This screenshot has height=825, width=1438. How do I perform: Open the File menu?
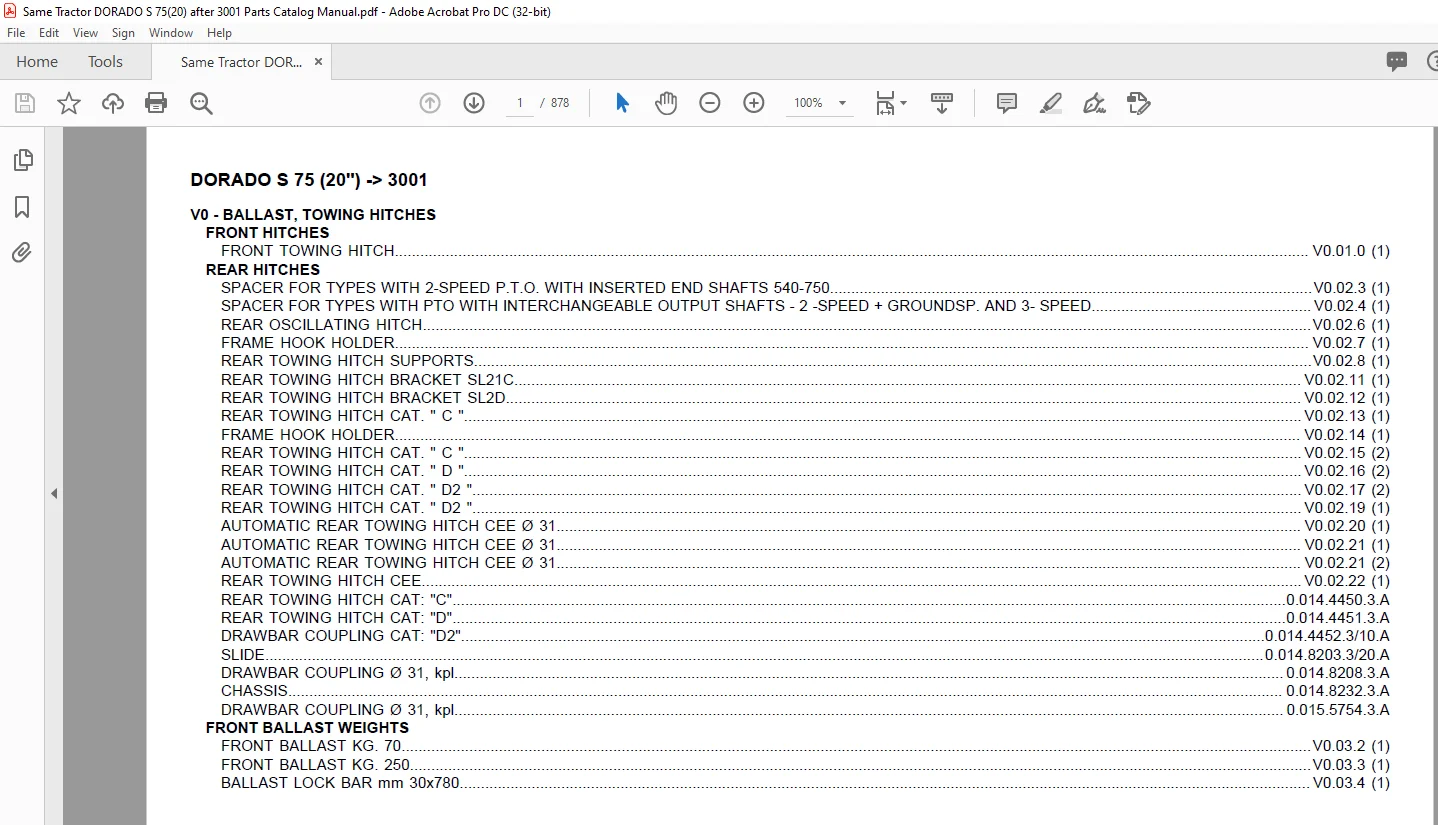(x=16, y=33)
